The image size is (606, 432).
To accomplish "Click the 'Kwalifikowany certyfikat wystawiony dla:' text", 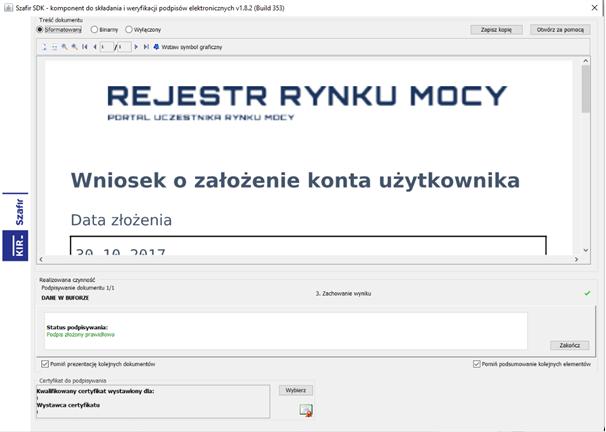I will [x=95, y=391].
